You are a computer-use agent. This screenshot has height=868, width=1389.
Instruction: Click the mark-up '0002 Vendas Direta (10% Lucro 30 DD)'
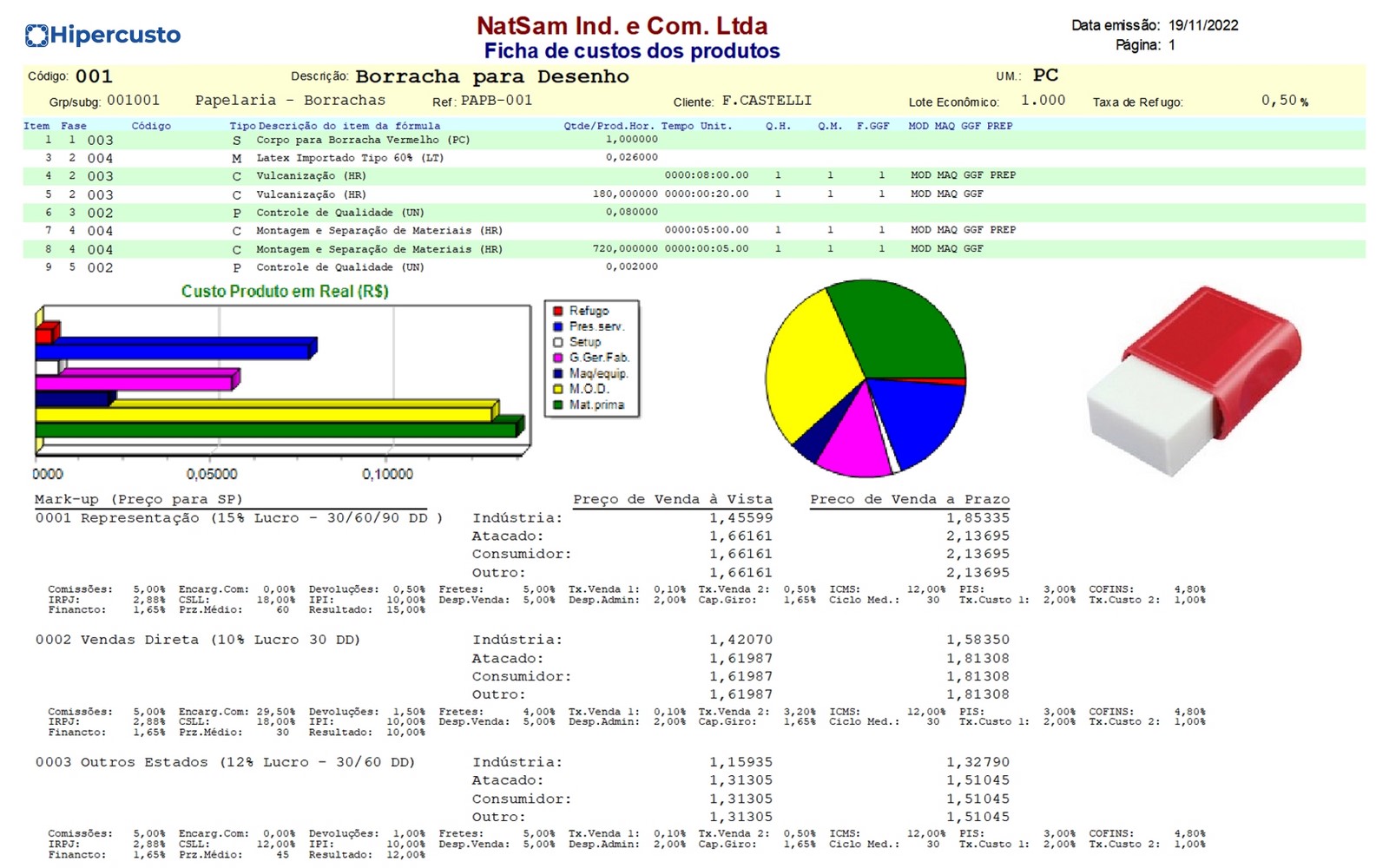(x=198, y=641)
